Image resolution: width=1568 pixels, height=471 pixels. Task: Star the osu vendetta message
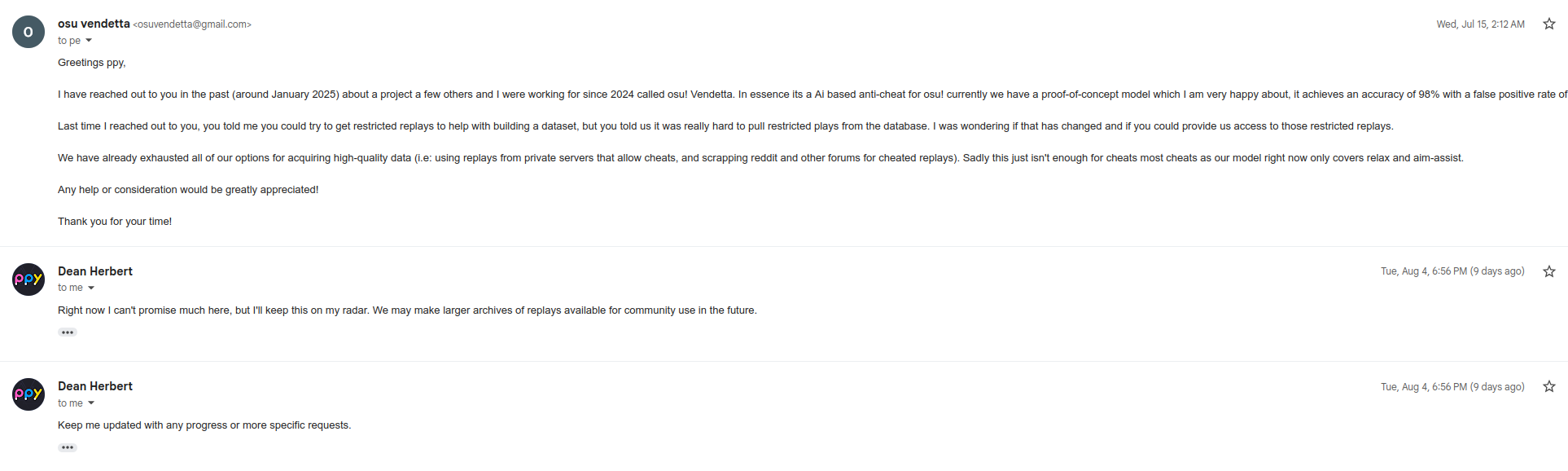tap(1549, 24)
